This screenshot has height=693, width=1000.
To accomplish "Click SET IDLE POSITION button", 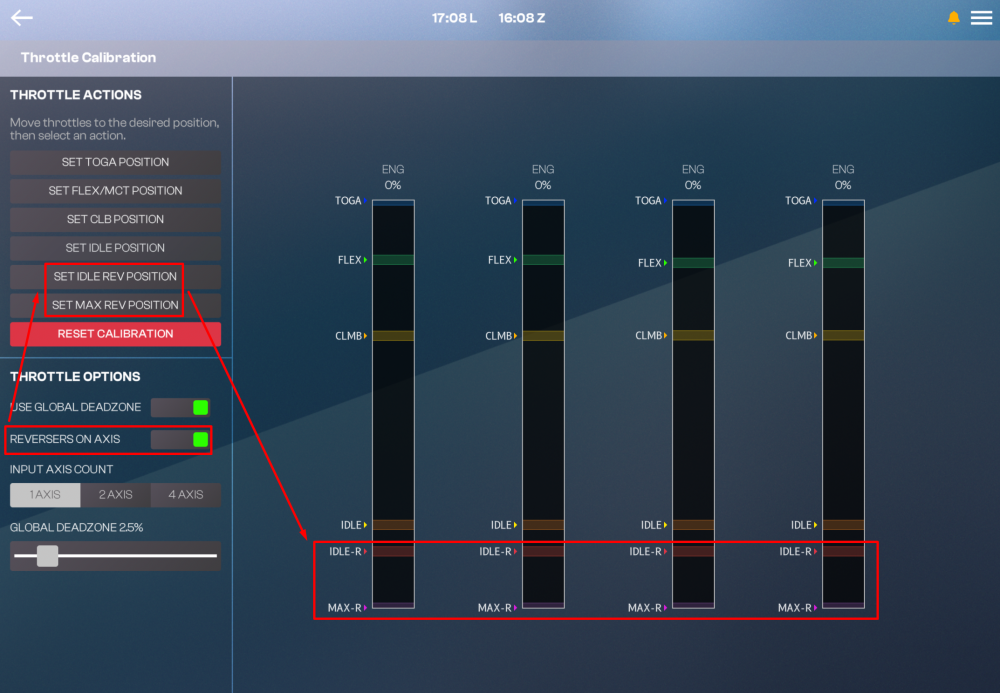I will click(x=115, y=248).
